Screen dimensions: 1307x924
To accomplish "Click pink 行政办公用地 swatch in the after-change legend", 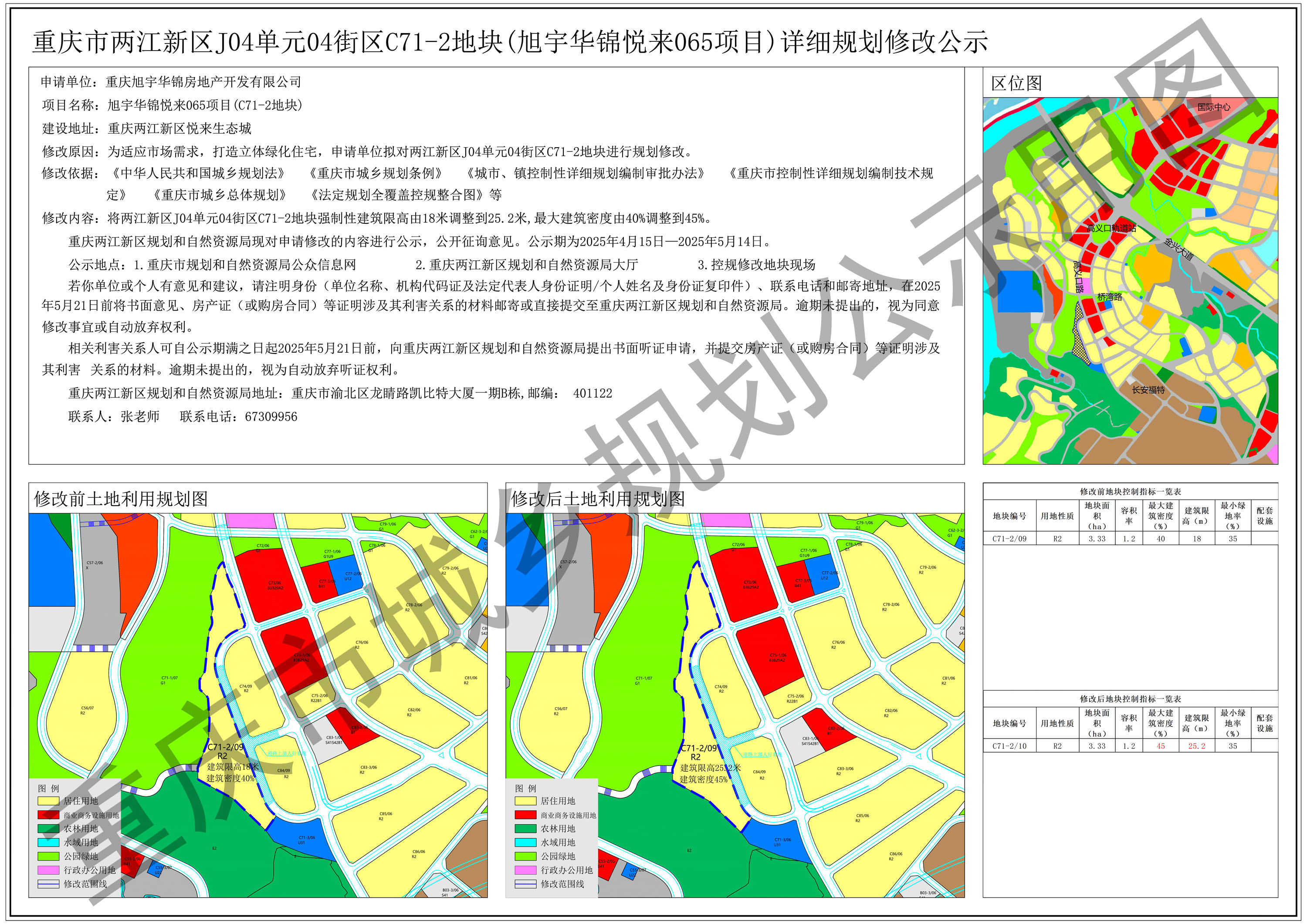I will pyautogui.click(x=525, y=870).
